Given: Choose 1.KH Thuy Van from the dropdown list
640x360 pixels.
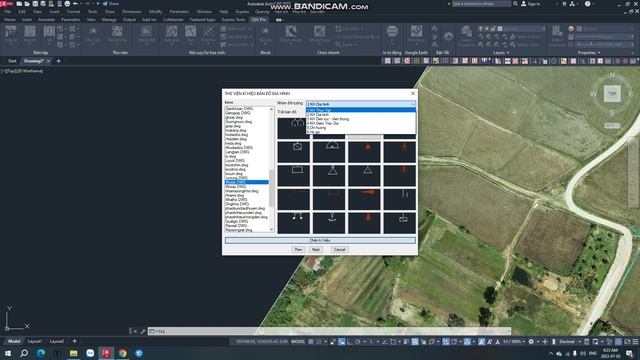Looking at the screenshot, I should point(361,110).
